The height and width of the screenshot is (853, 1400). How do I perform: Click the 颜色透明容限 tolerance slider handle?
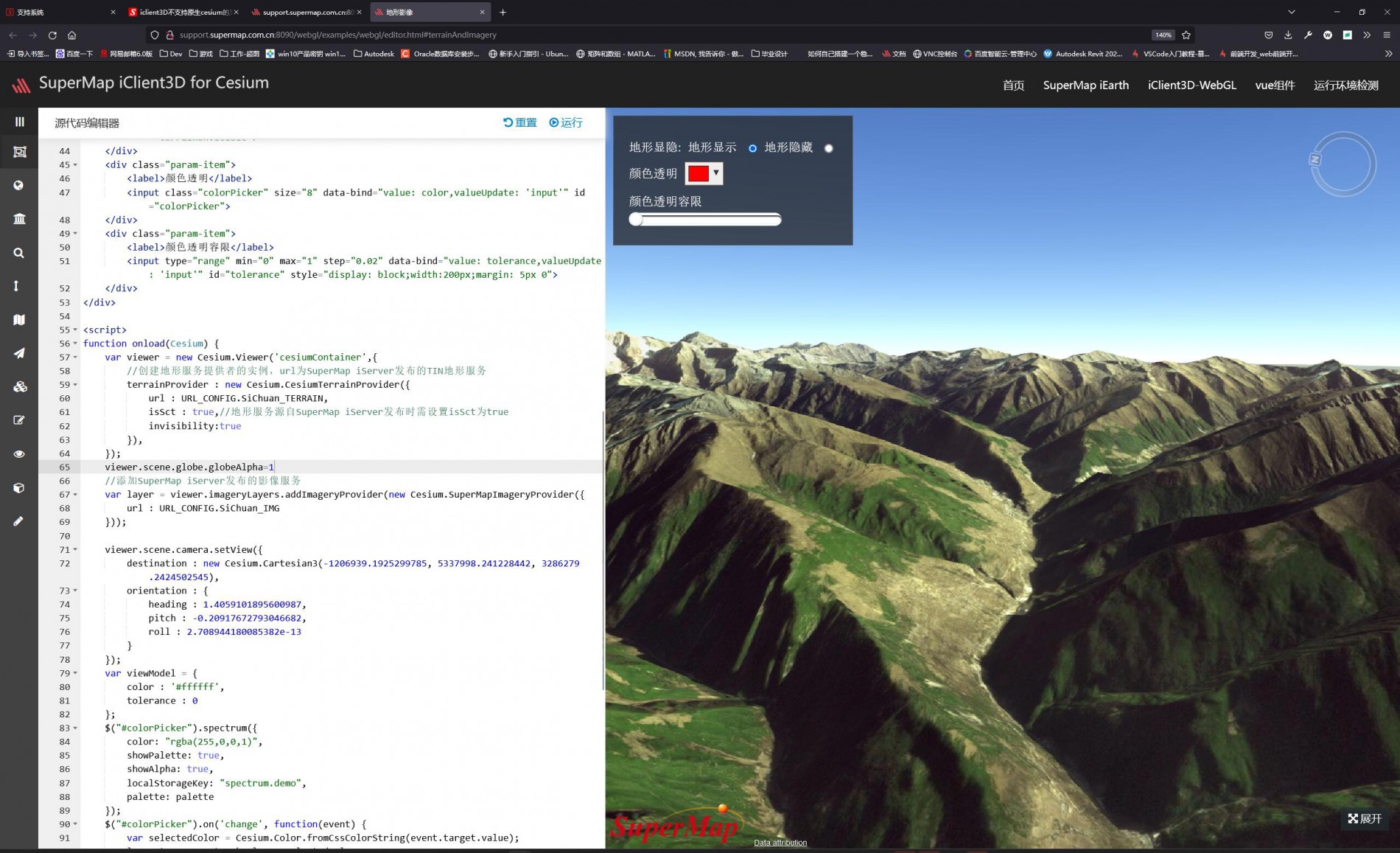coord(636,219)
